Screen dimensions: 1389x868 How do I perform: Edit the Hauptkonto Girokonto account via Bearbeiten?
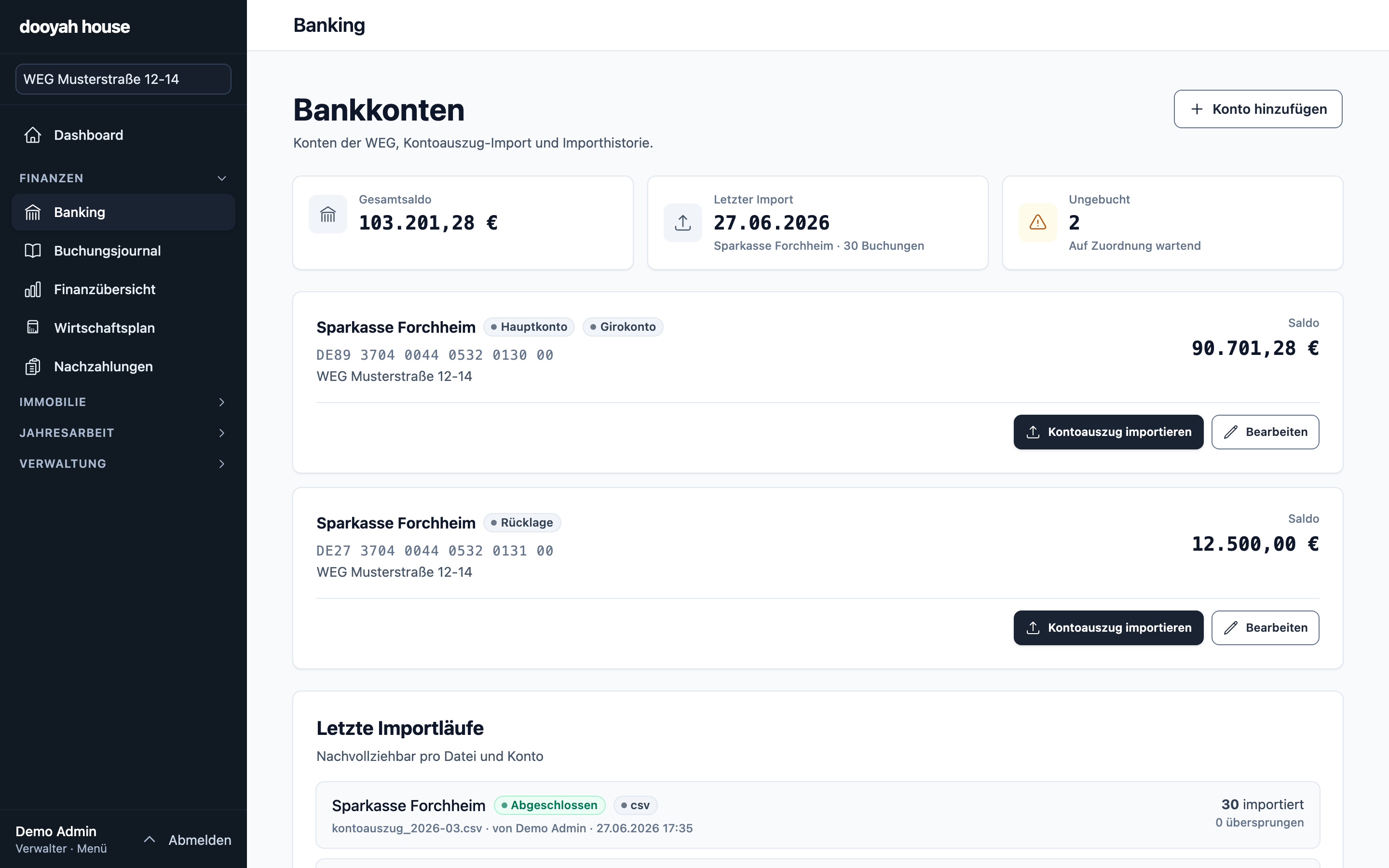1265,432
